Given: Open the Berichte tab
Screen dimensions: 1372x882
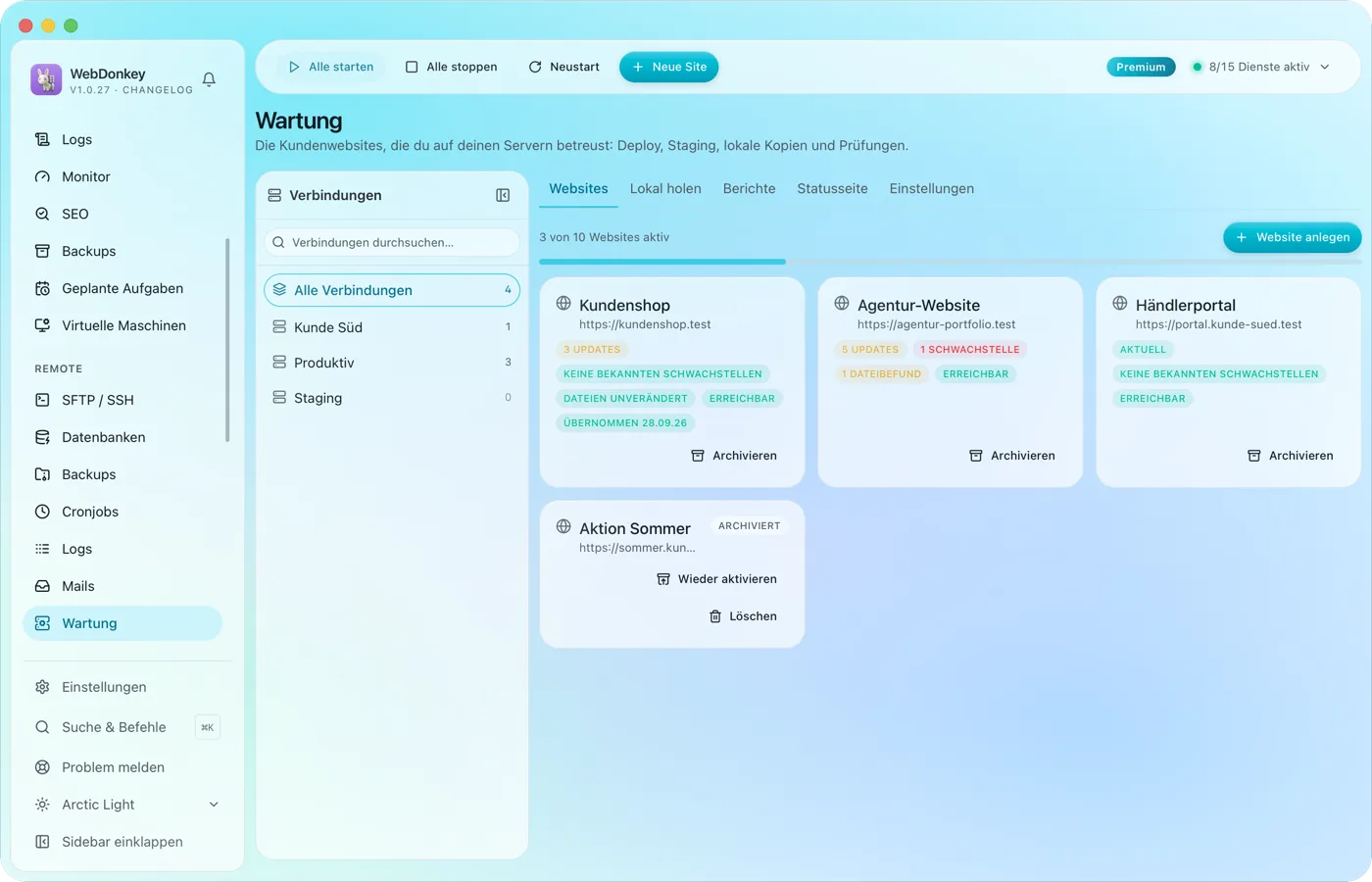Looking at the screenshot, I should click(749, 189).
